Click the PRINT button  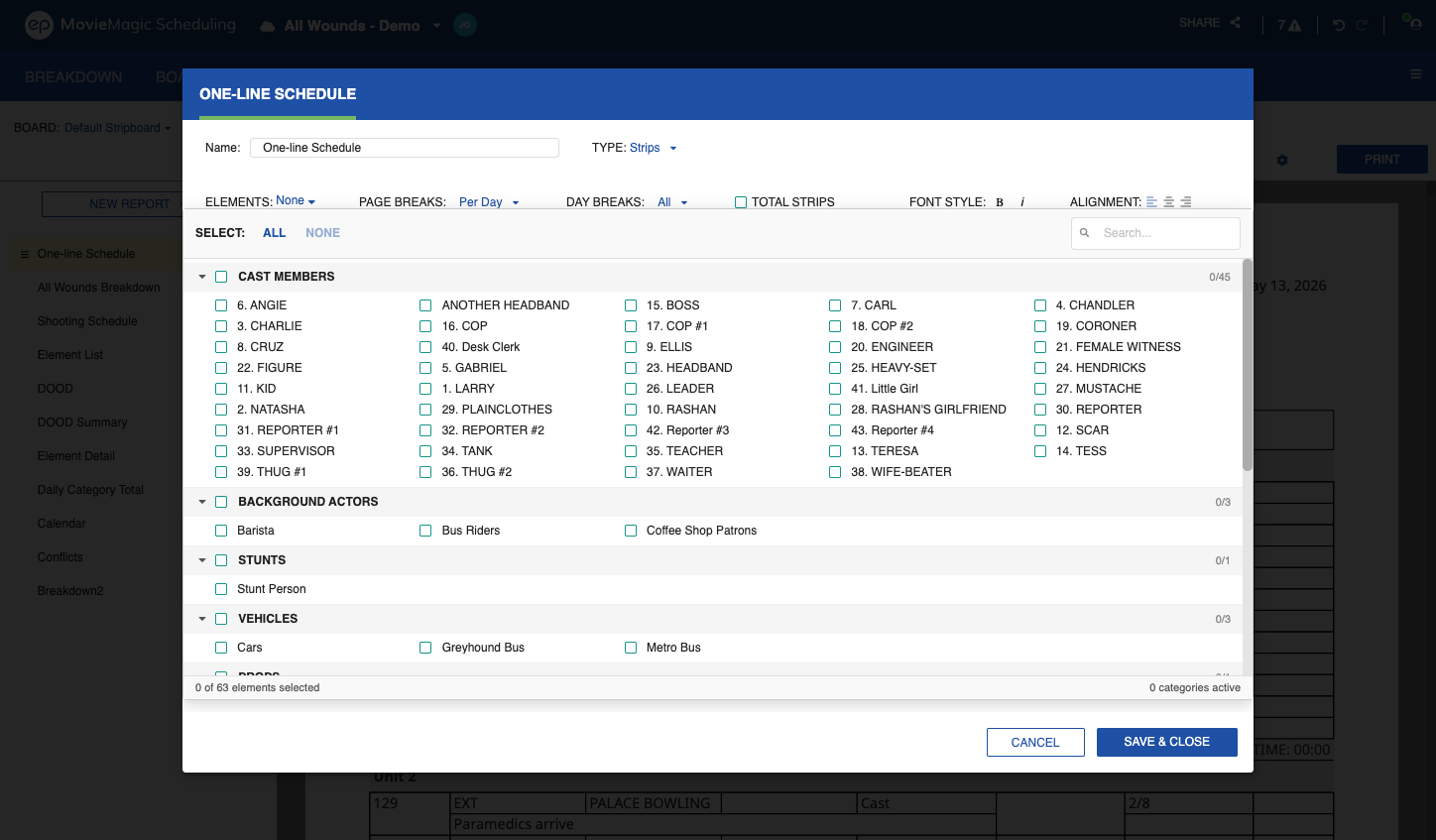coord(1382,160)
